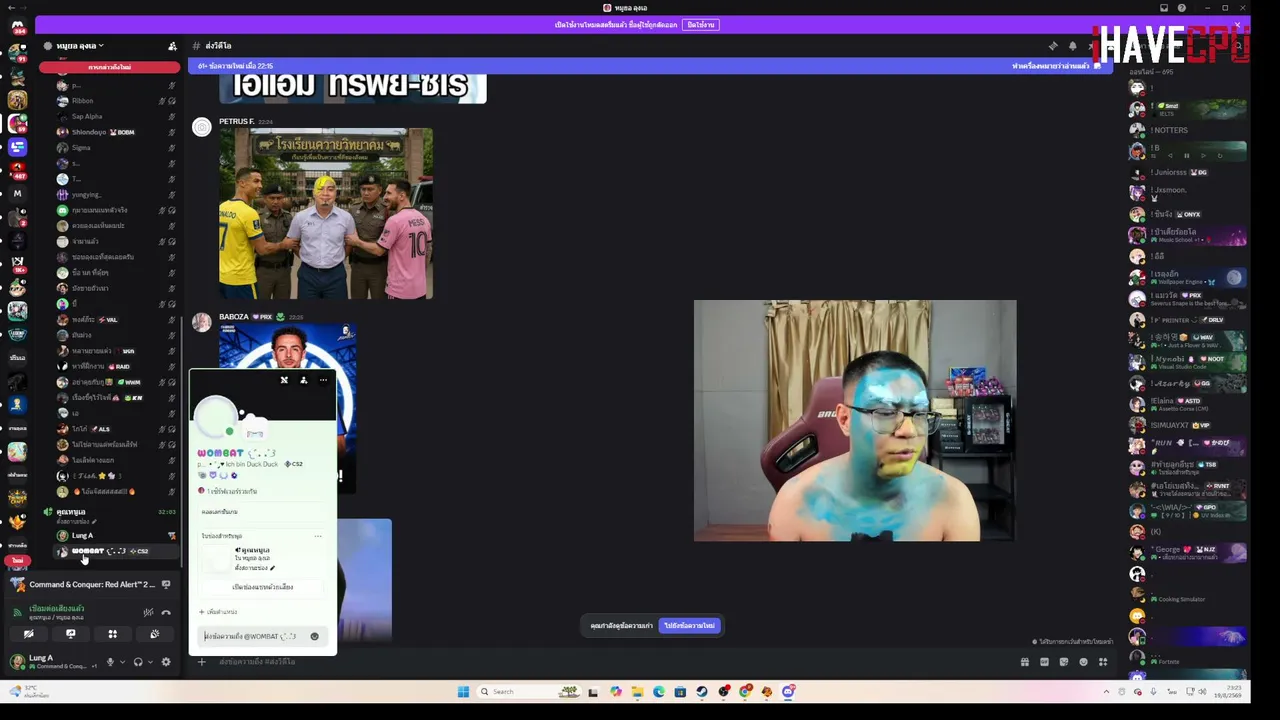Screen dimensions: 1280x720
Task: Open the apps launcher in message bar
Action: tap(1103, 662)
